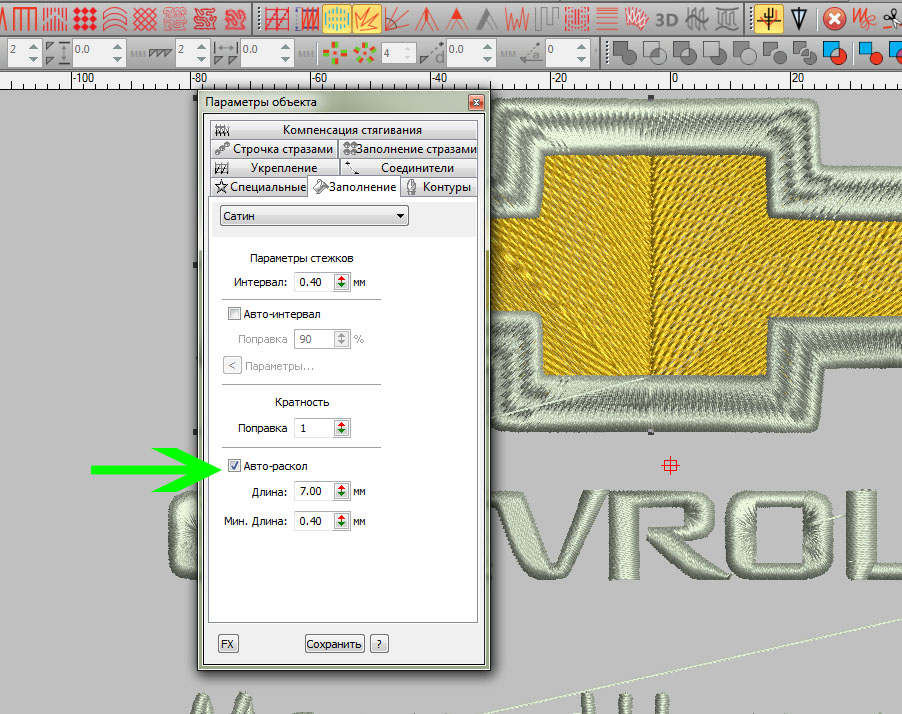The image size is (902, 714).
Task: Choose the crosshatch grid fill icon
Action: click(x=144, y=19)
